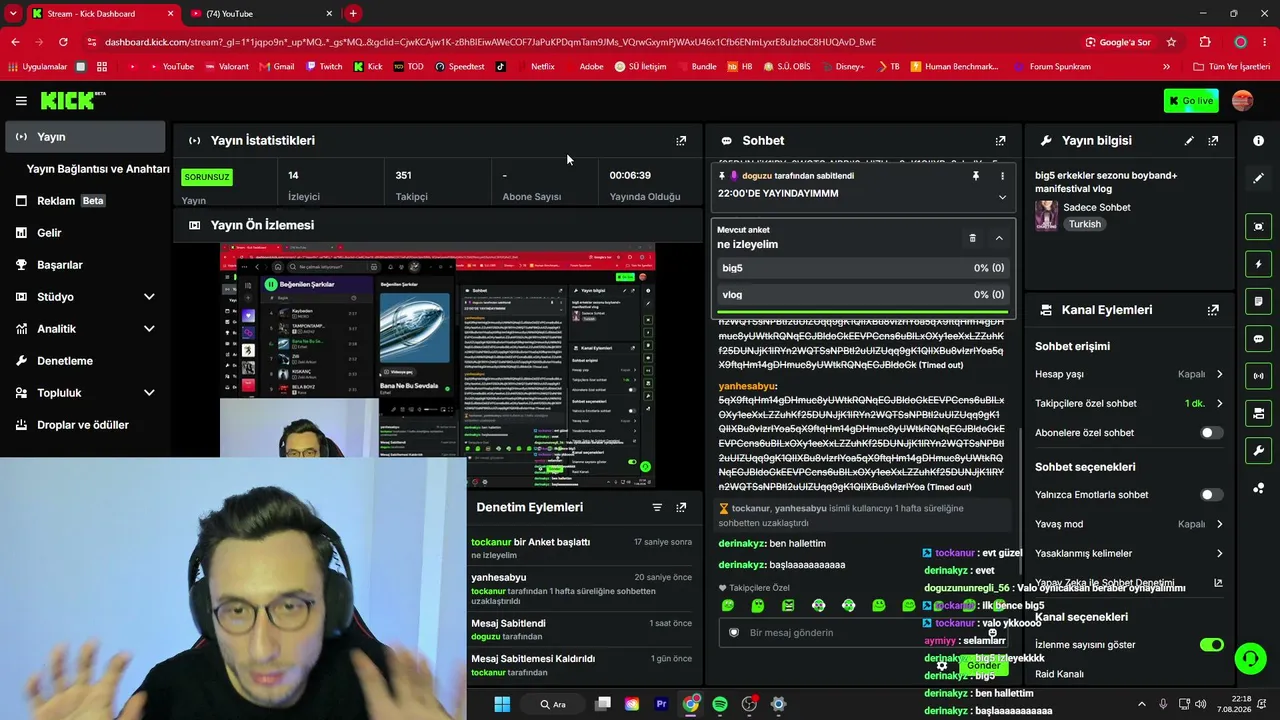Click the Go live button
Image resolution: width=1280 pixels, height=720 pixels.
1191,100
